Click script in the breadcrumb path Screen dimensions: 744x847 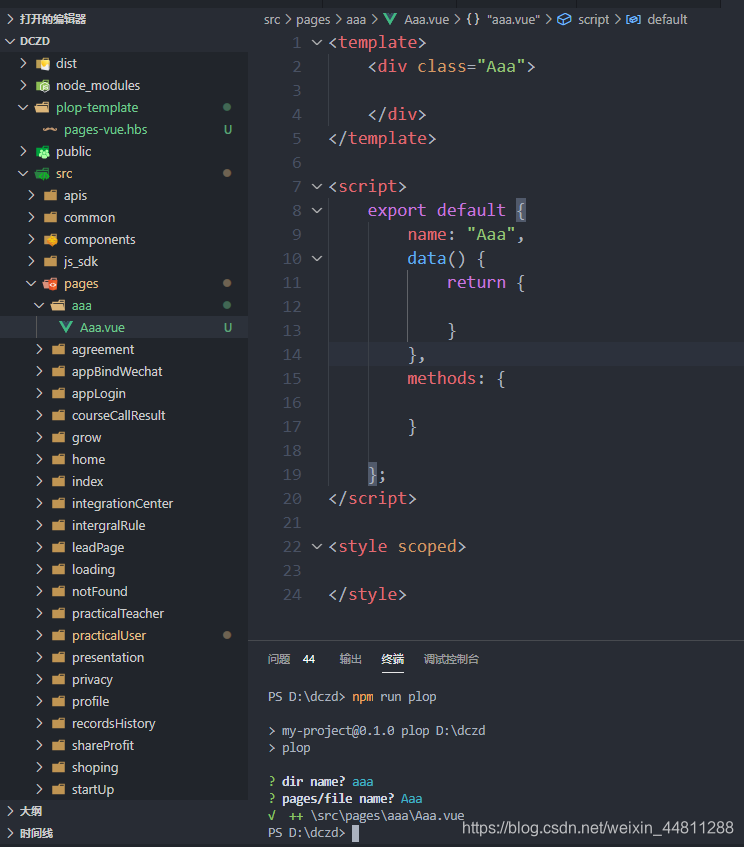click(593, 20)
